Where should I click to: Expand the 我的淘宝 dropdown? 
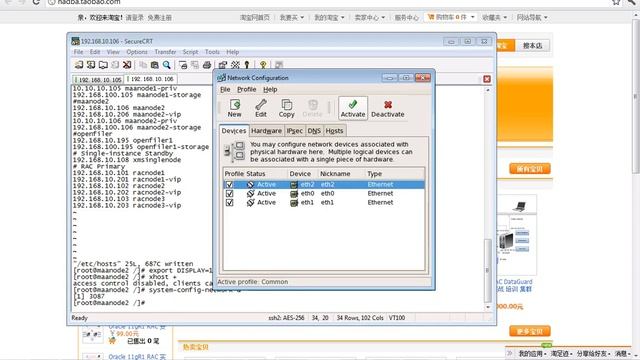pyautogui.click(x=329, y=17)
